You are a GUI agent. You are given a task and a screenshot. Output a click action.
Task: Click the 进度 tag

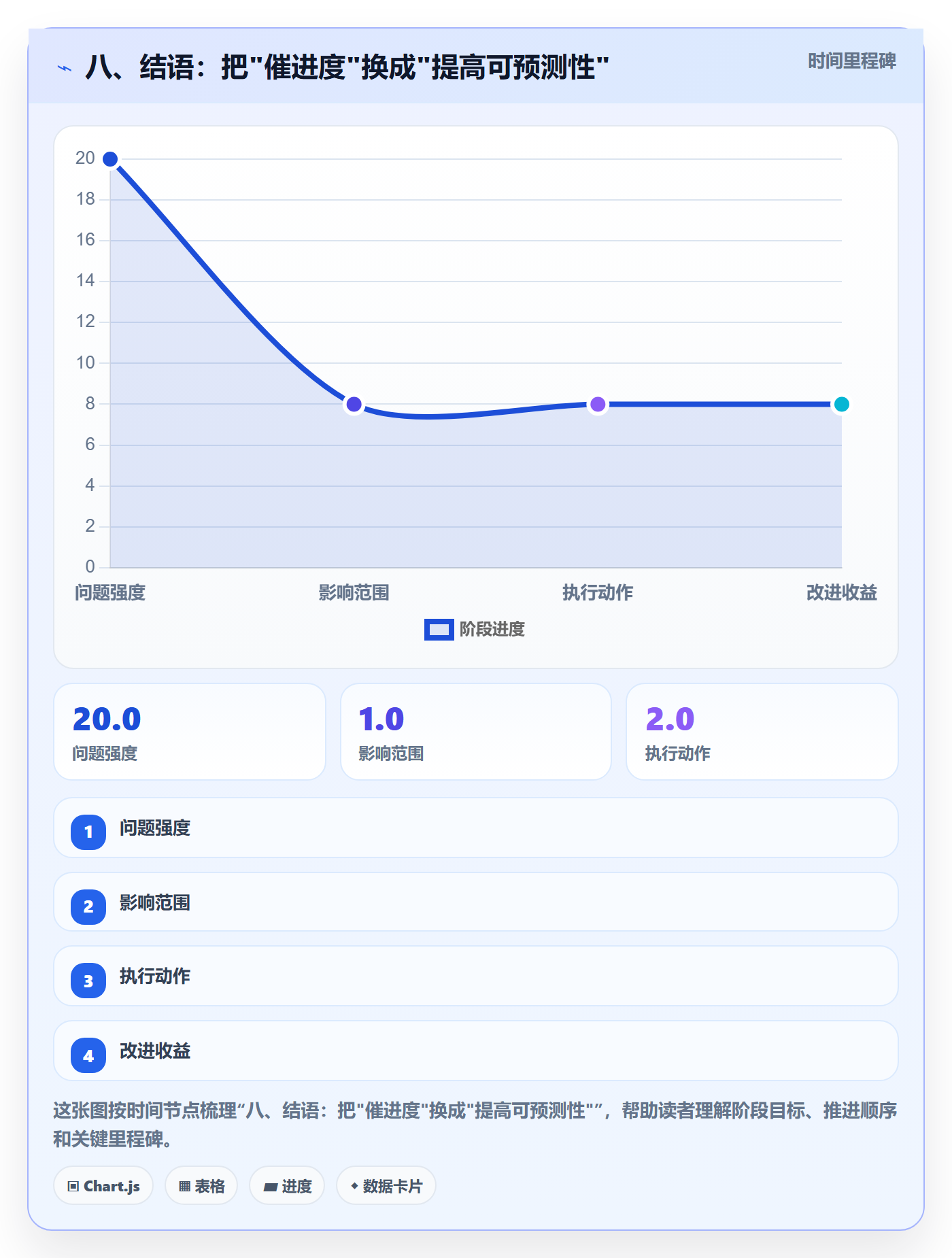(287, 1186)
